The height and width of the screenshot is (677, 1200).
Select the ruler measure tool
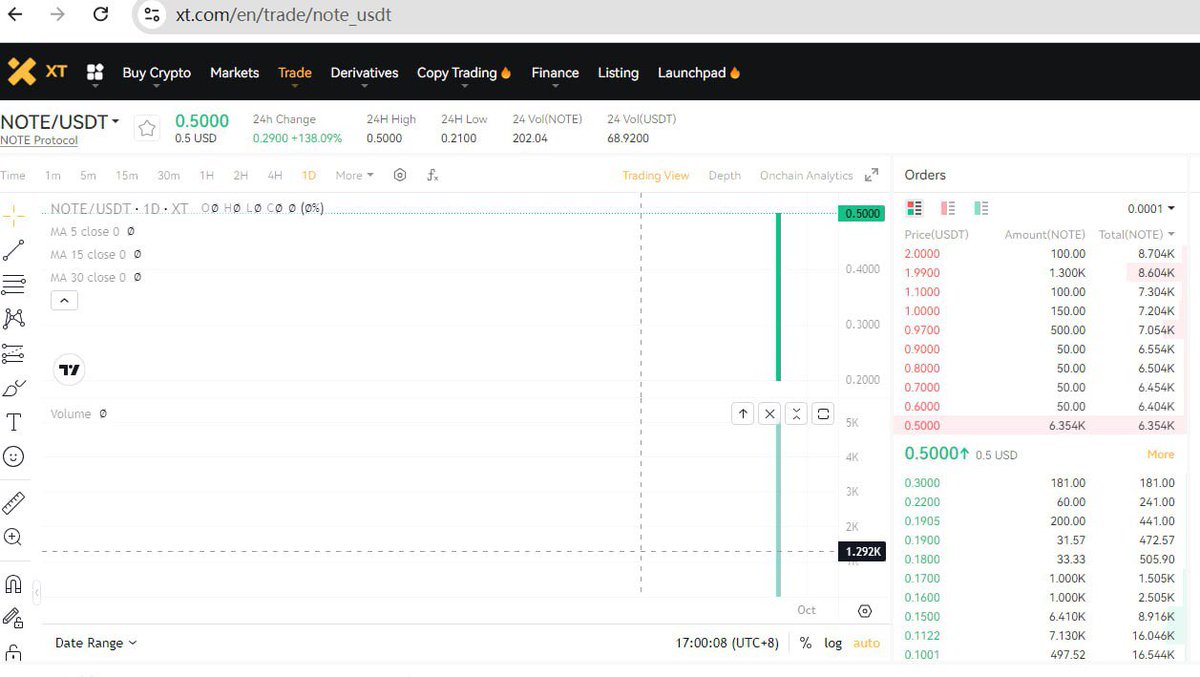tap(14, 502)
